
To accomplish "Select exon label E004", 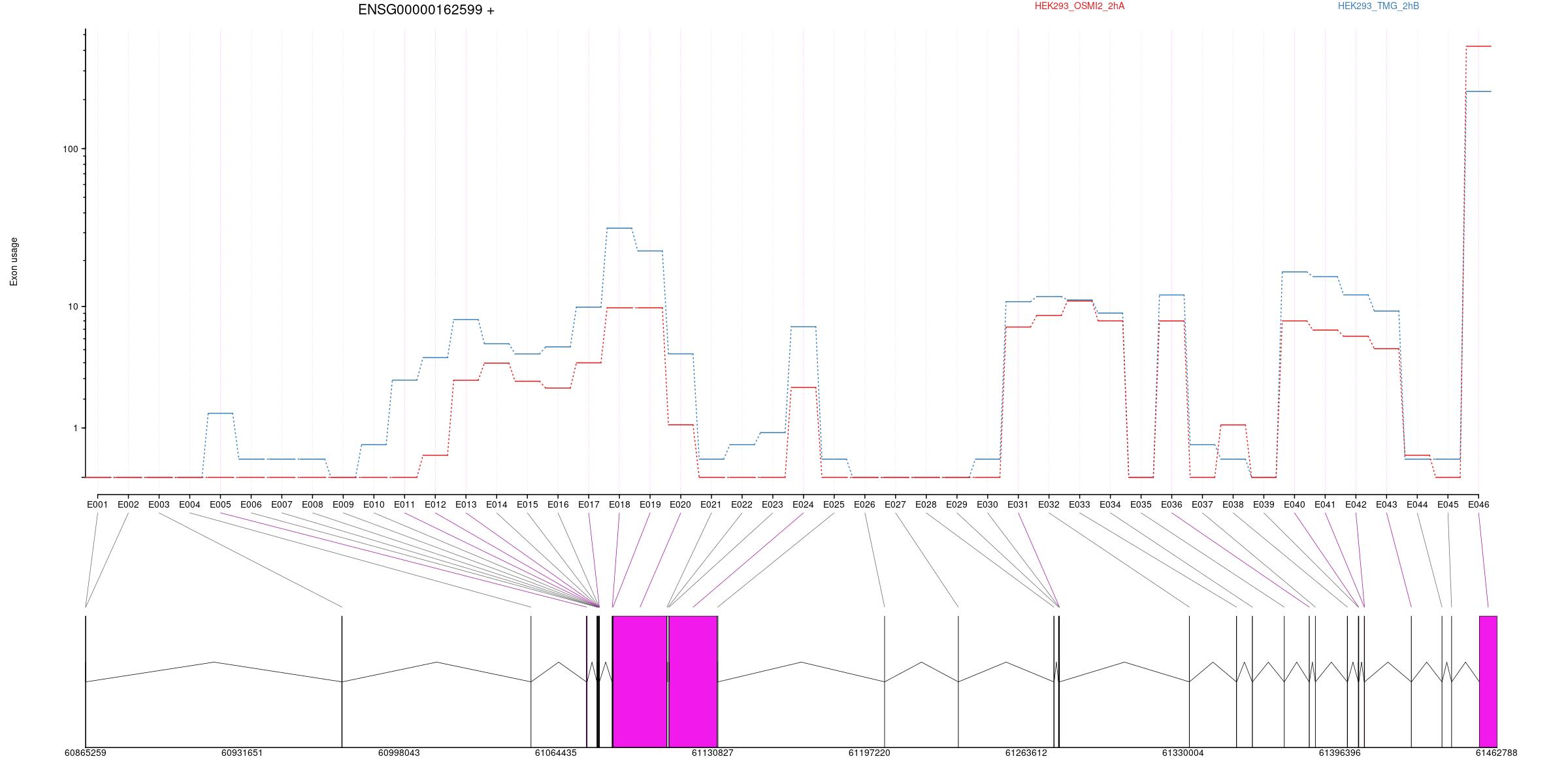I will [x=189, y=504].
